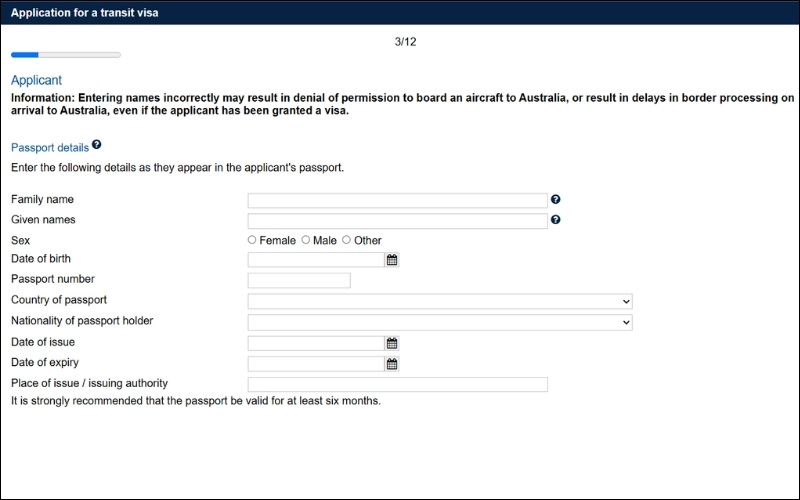Click the Family name text field
The width and height of the screenshot is (800, 500).
[x=397, y=200]
